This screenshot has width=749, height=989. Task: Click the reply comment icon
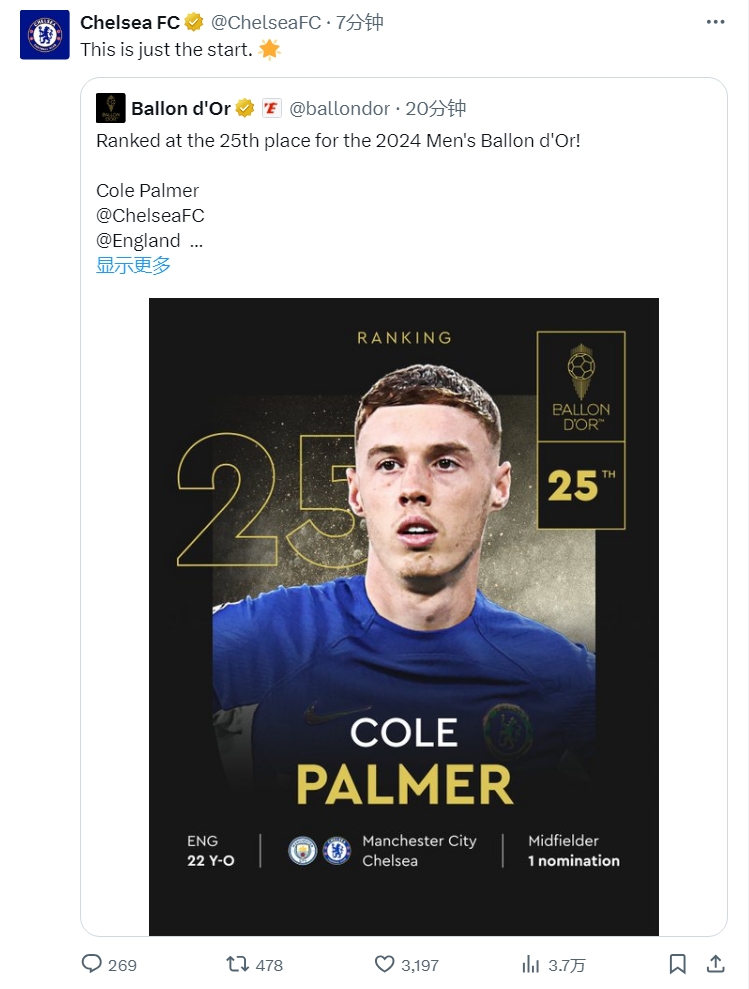click(92, 964)
